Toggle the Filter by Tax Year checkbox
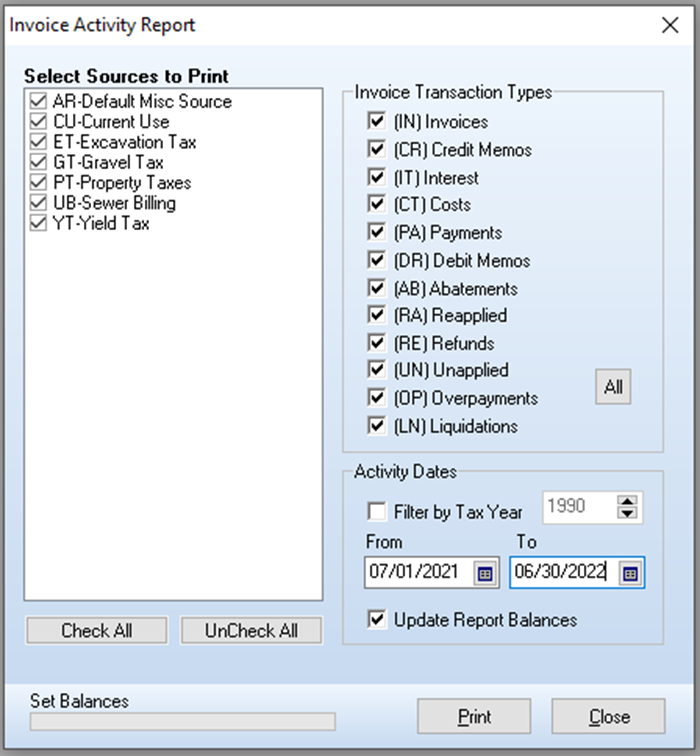This screenshot has width=700, height=756. [377, 512]
